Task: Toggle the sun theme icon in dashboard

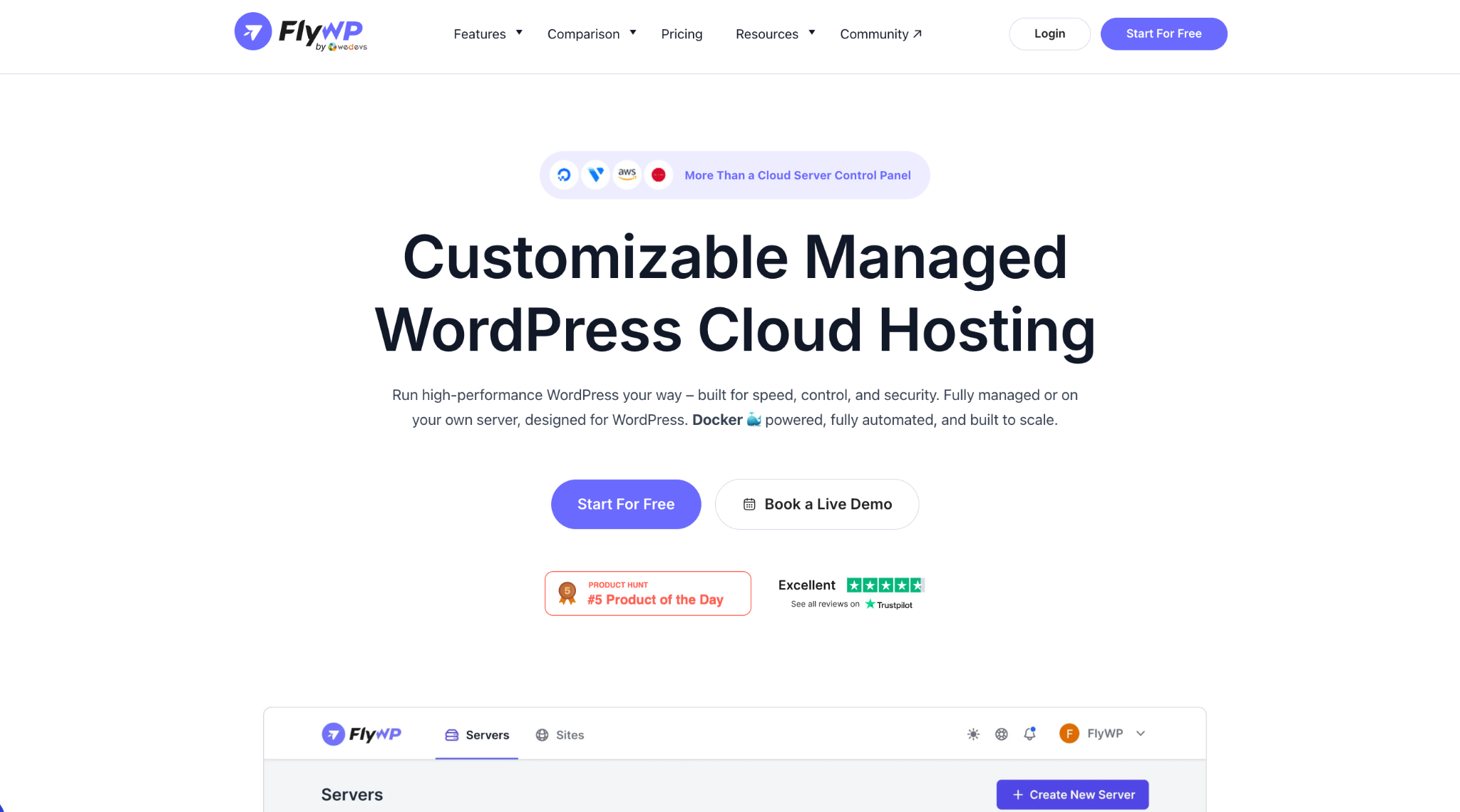Action: tap(973, 734)
